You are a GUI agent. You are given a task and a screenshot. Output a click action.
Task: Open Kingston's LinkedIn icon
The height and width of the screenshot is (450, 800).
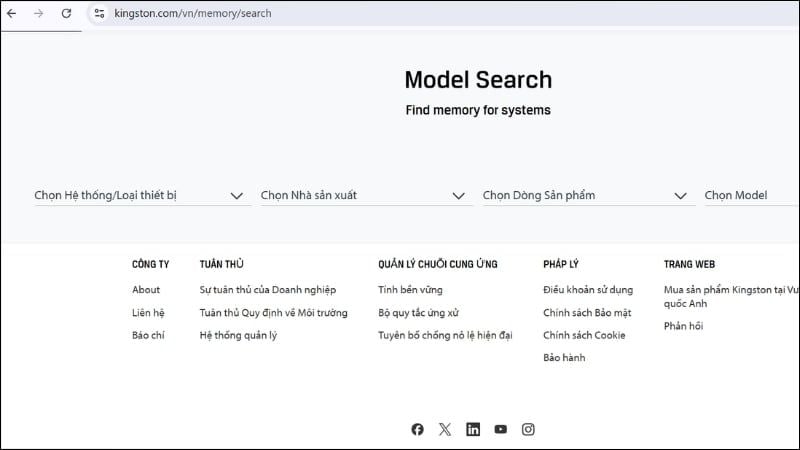click(473, 429)
